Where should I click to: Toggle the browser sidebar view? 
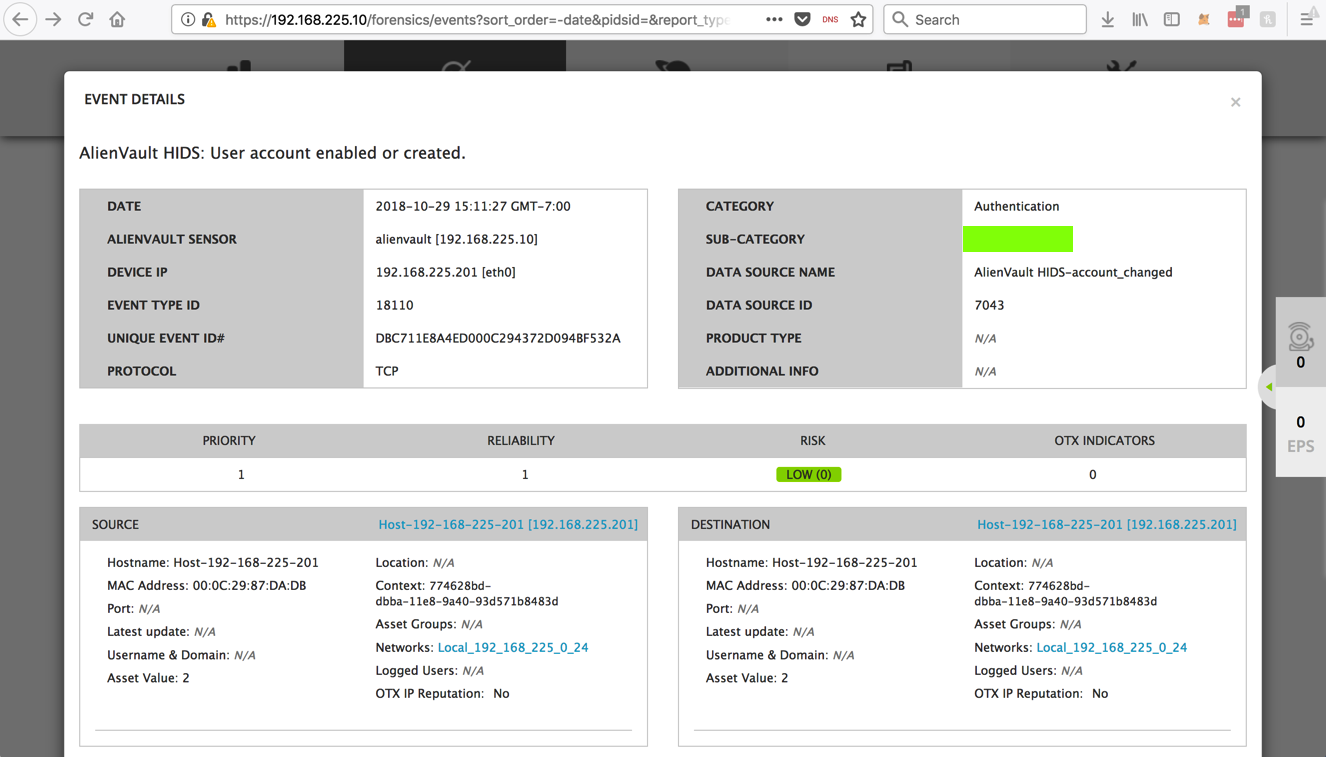(1172, 19)
